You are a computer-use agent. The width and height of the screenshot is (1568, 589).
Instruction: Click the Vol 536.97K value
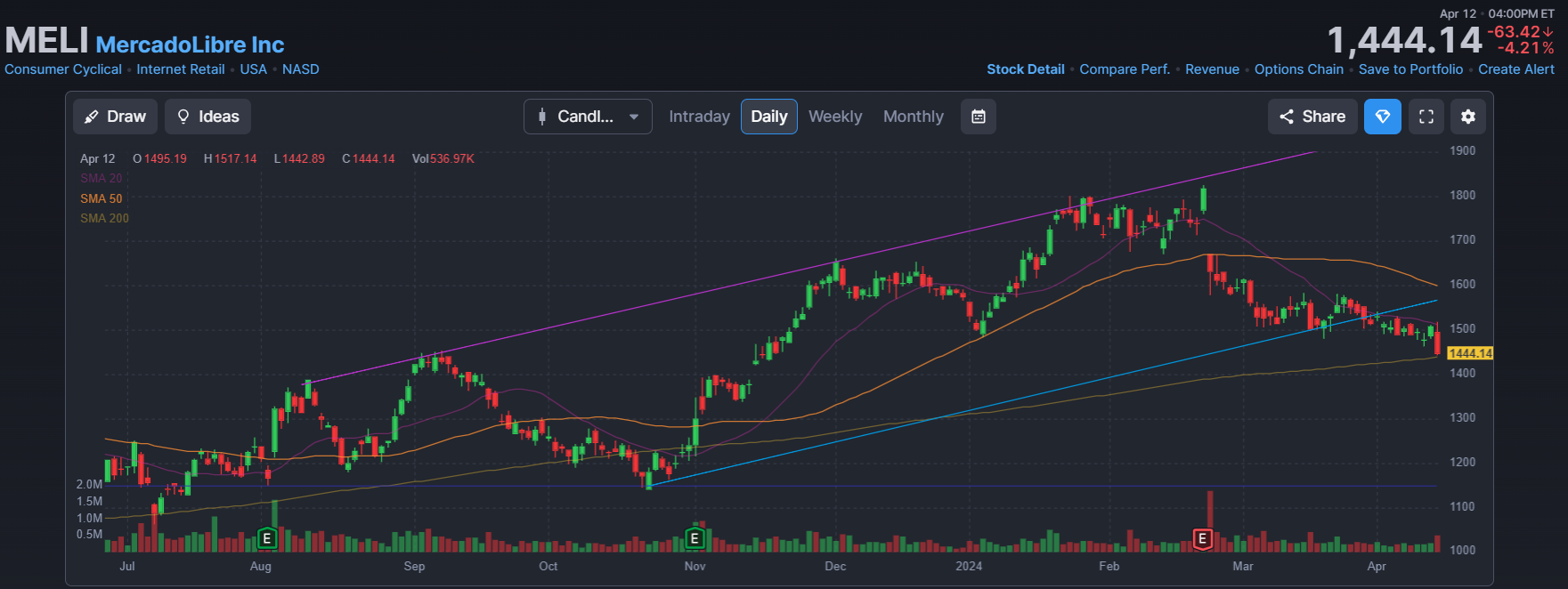tap(443, 158)
